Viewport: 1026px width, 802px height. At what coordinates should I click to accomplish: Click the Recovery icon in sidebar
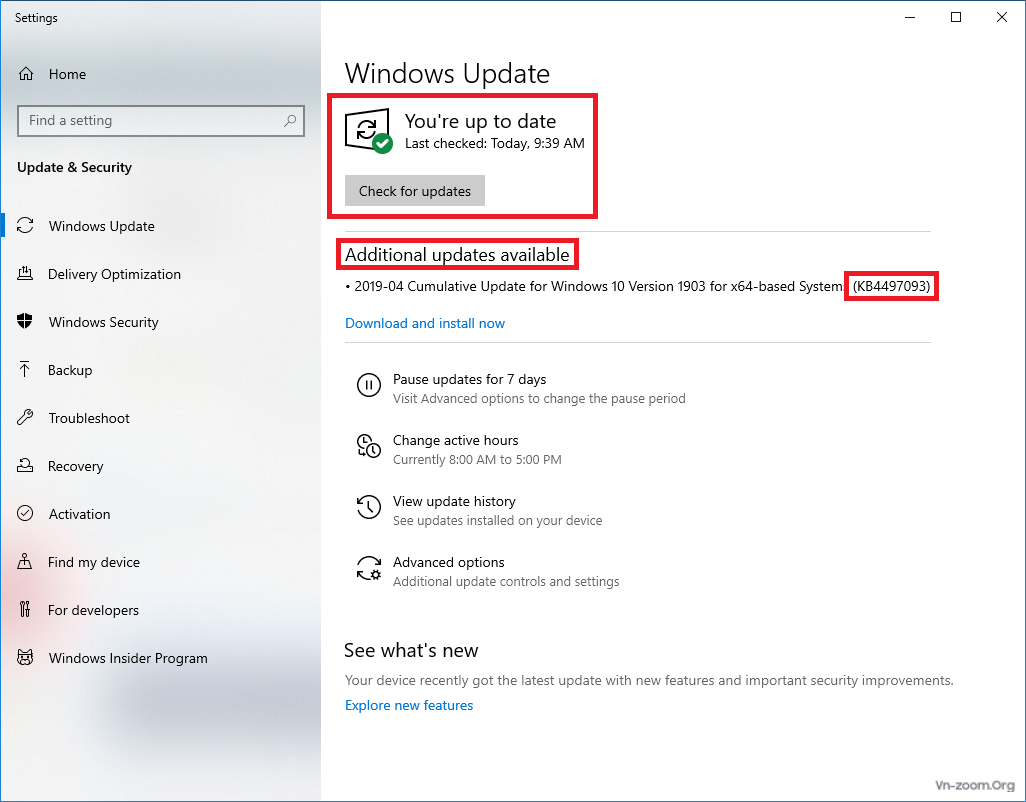pos(25,466)
